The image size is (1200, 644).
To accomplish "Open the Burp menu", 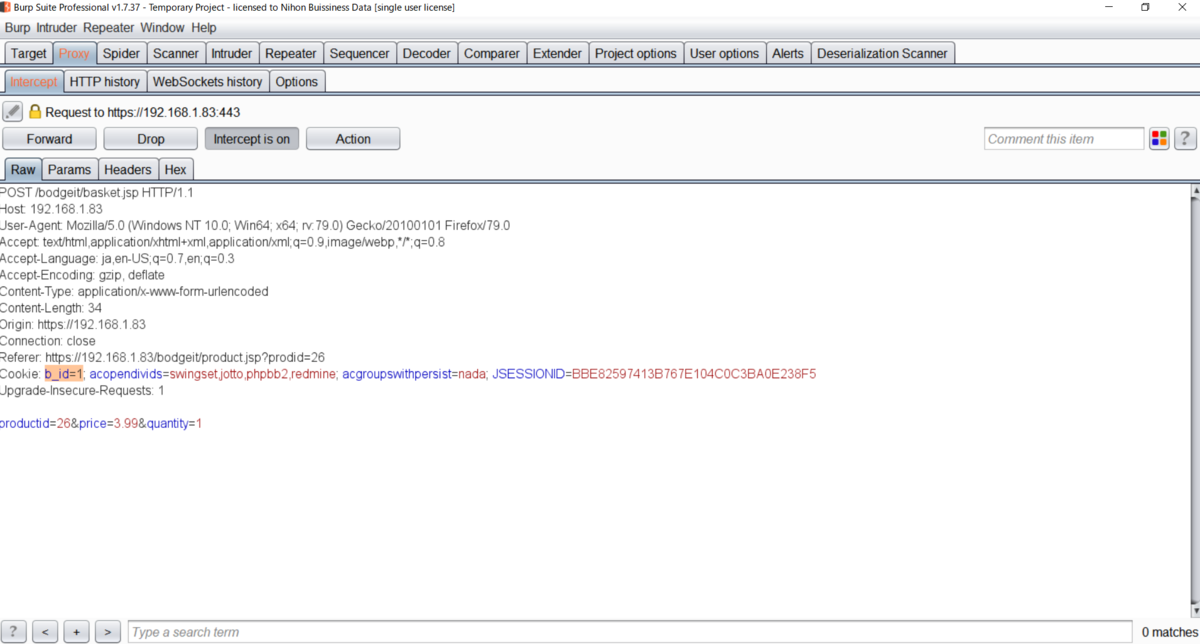I will tap(18, 28).
